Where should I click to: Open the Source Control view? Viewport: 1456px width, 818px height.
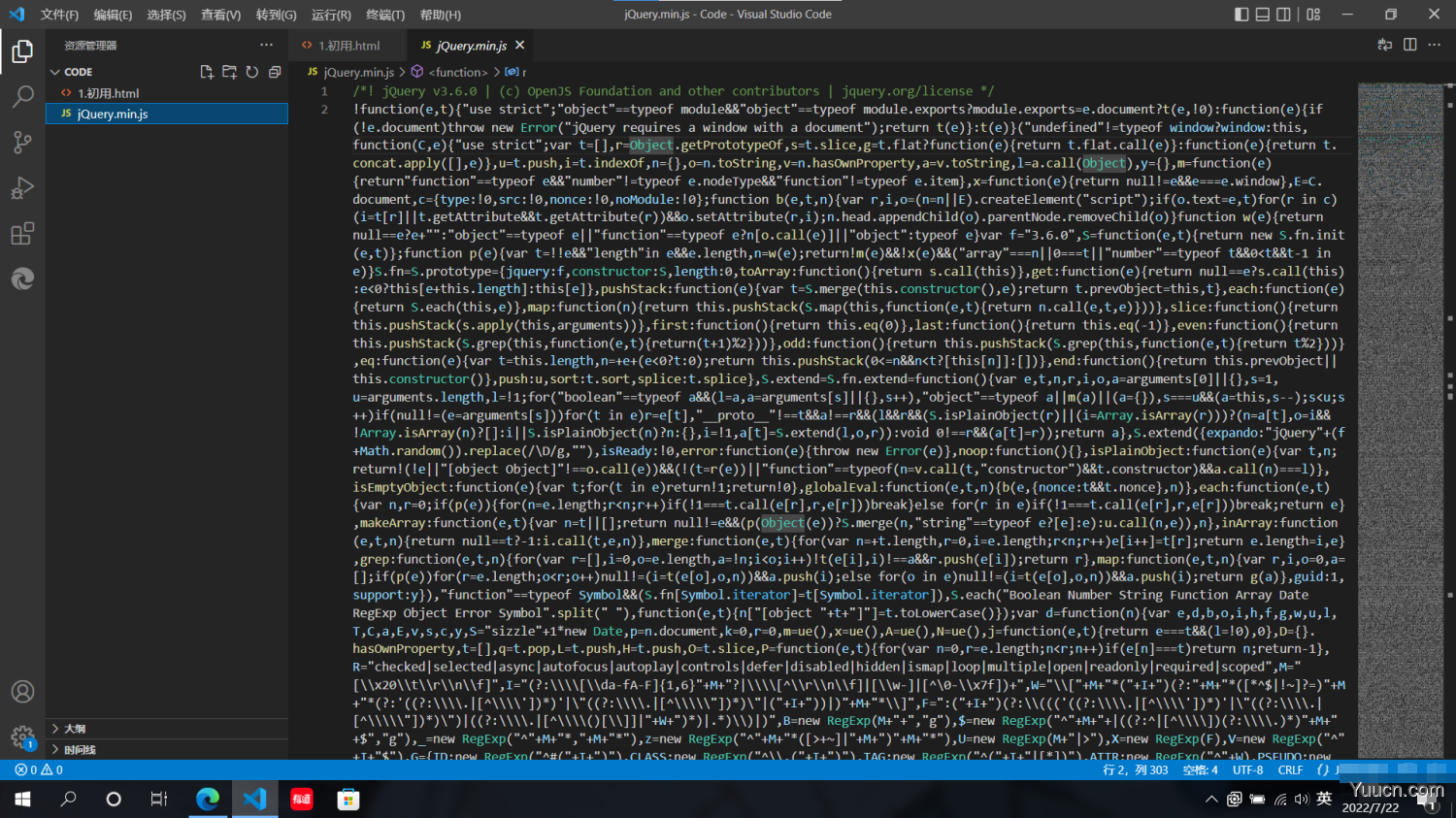(21, 142)
